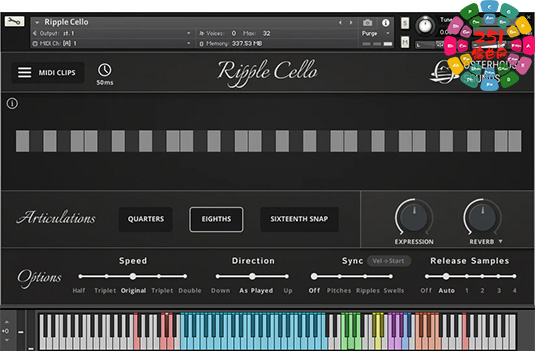Set Release Samples to 4
Image resolution: width=535 pixels, height=363 pixels.
coord(515,291)
